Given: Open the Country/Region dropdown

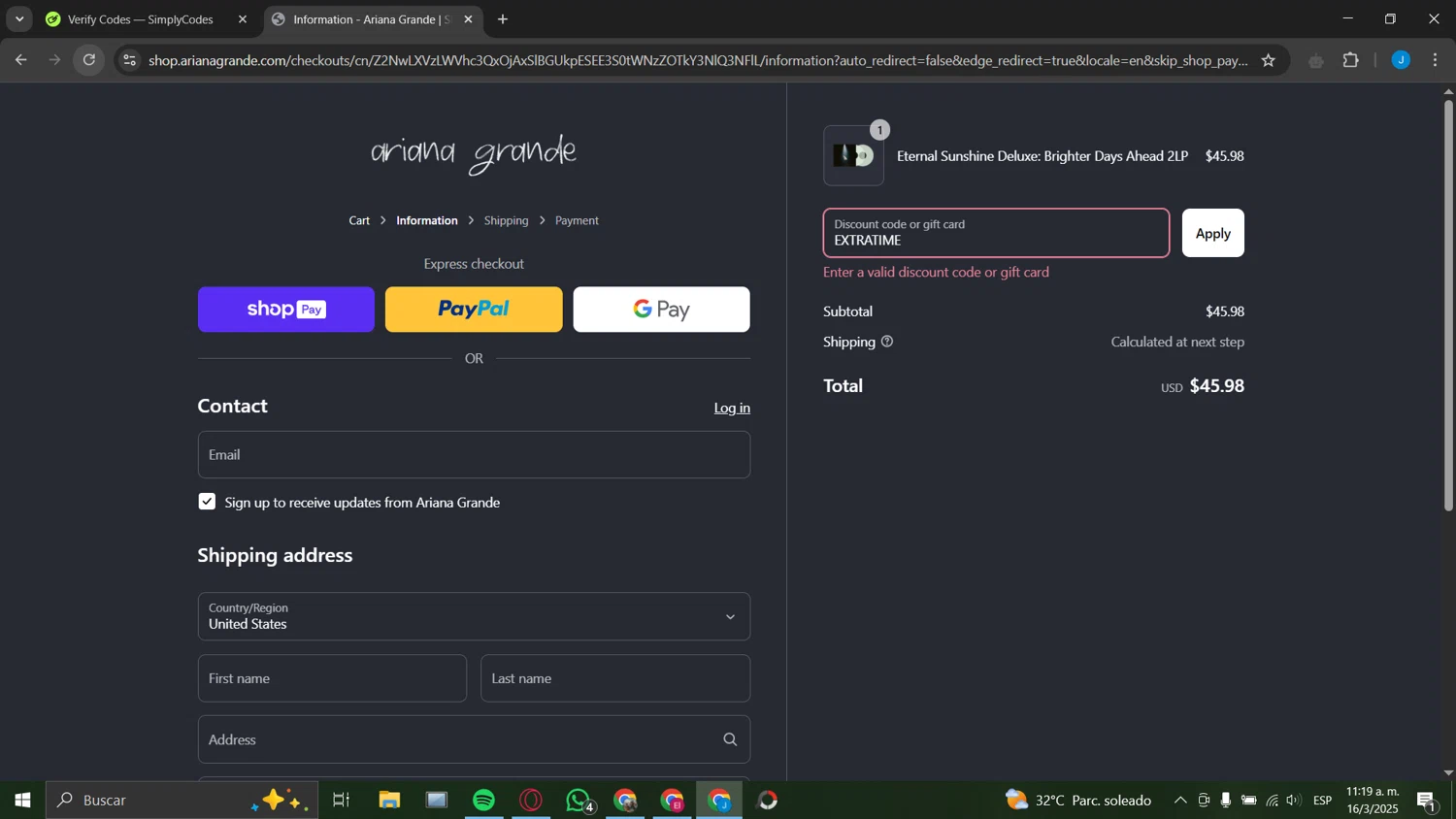Looking at the screenshot, I should [474, 616].
